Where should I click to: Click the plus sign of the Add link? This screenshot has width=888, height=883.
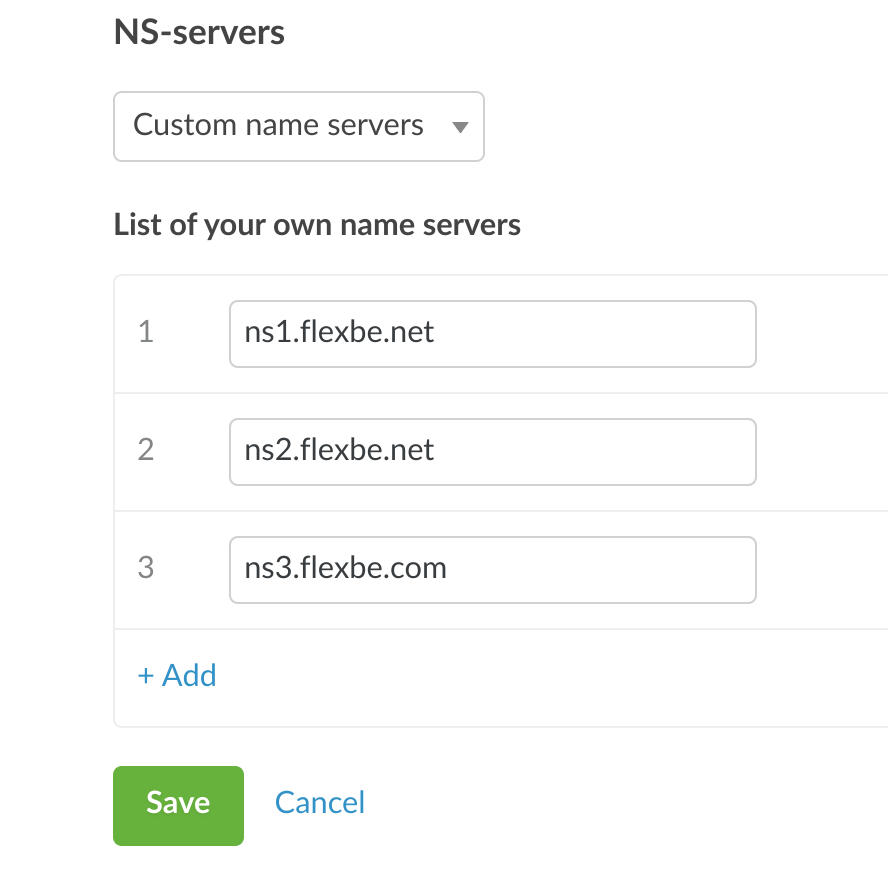145,677
